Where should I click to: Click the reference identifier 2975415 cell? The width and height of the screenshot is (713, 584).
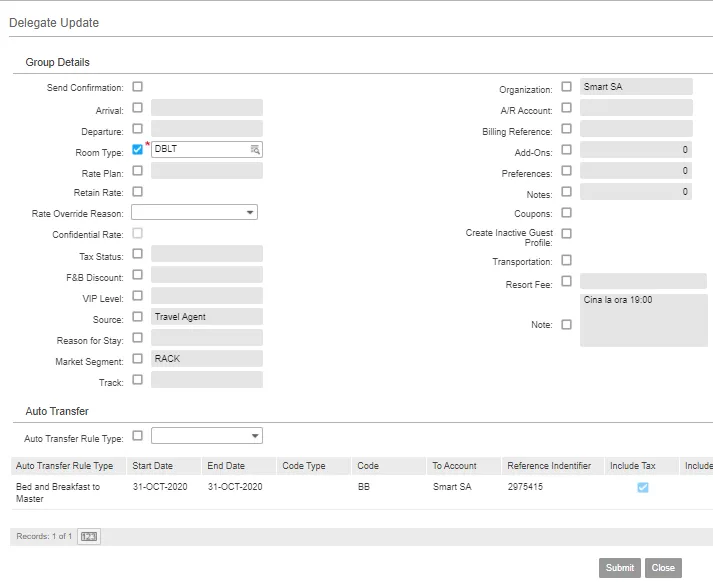[525, 487]
